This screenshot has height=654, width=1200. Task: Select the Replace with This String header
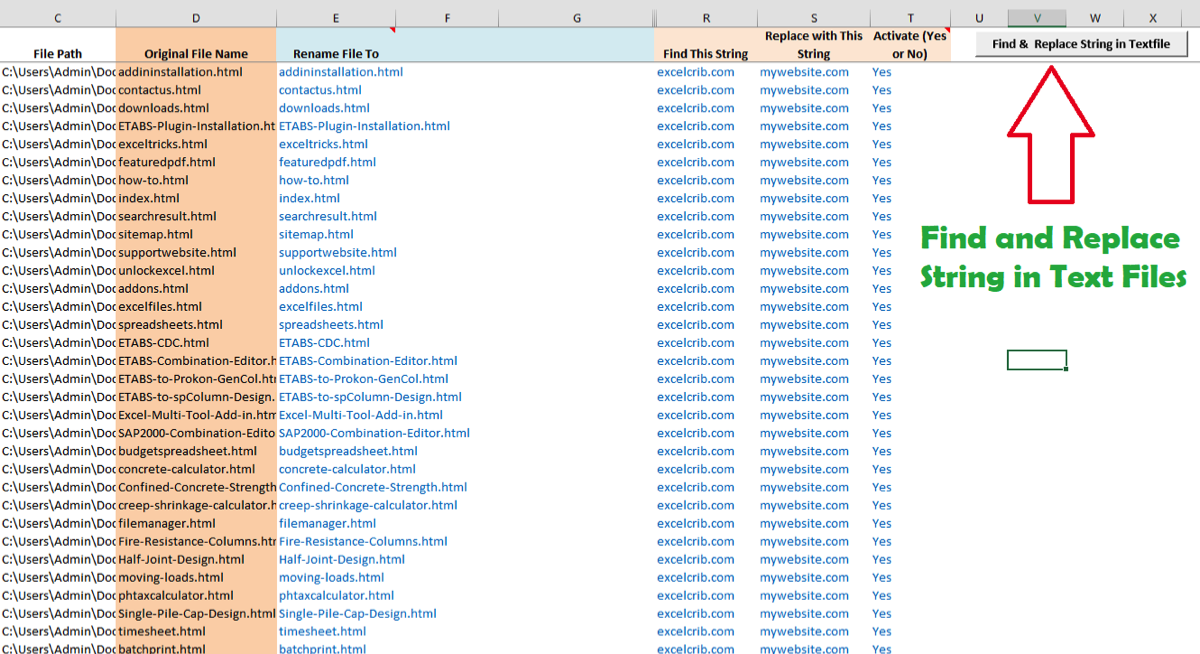[x=813, y=45]
